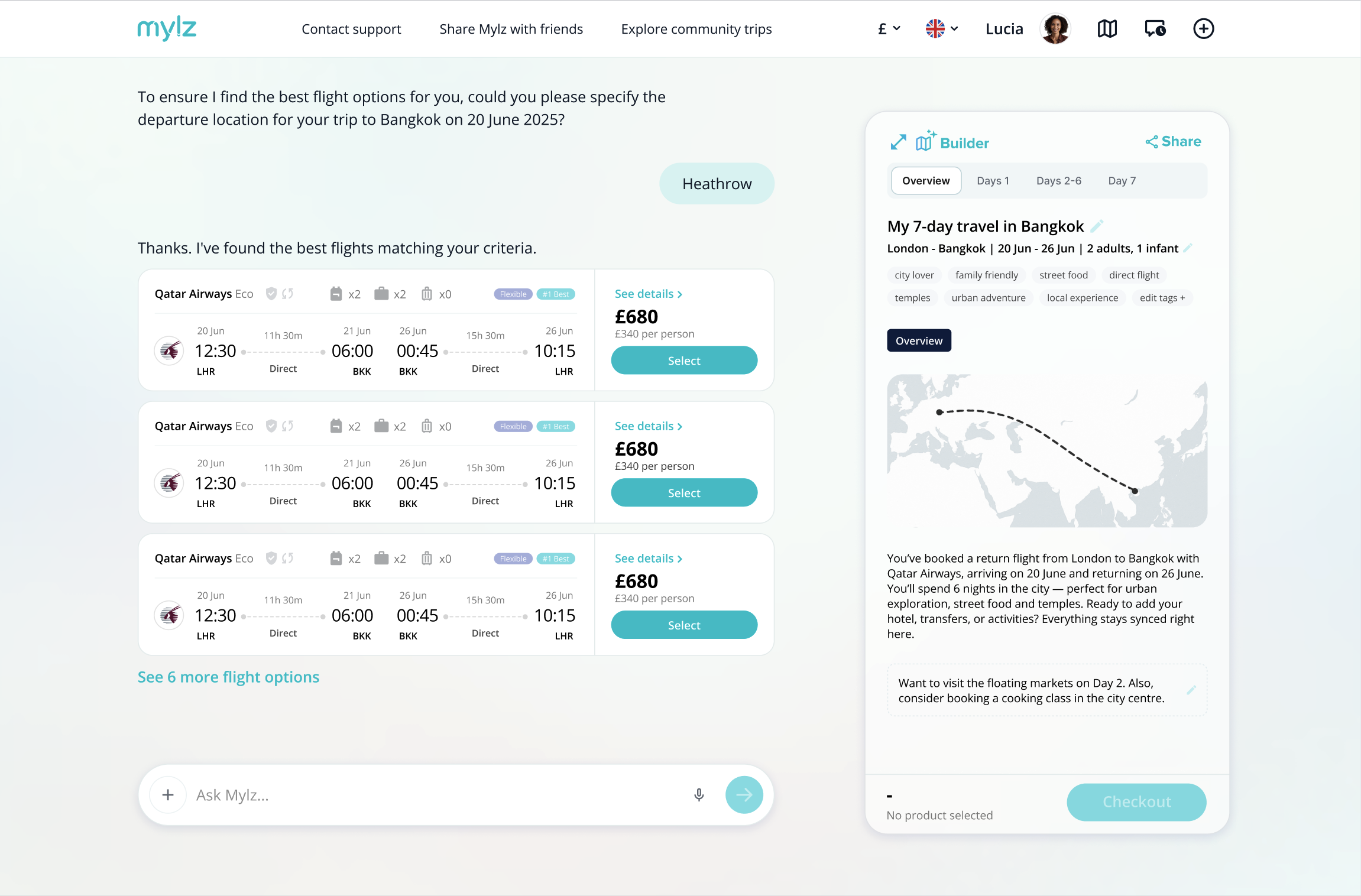Expand the Builder panel with arrow icon
The width and height of the screenshot is (1361, 896).
click(x=898, y=142)
